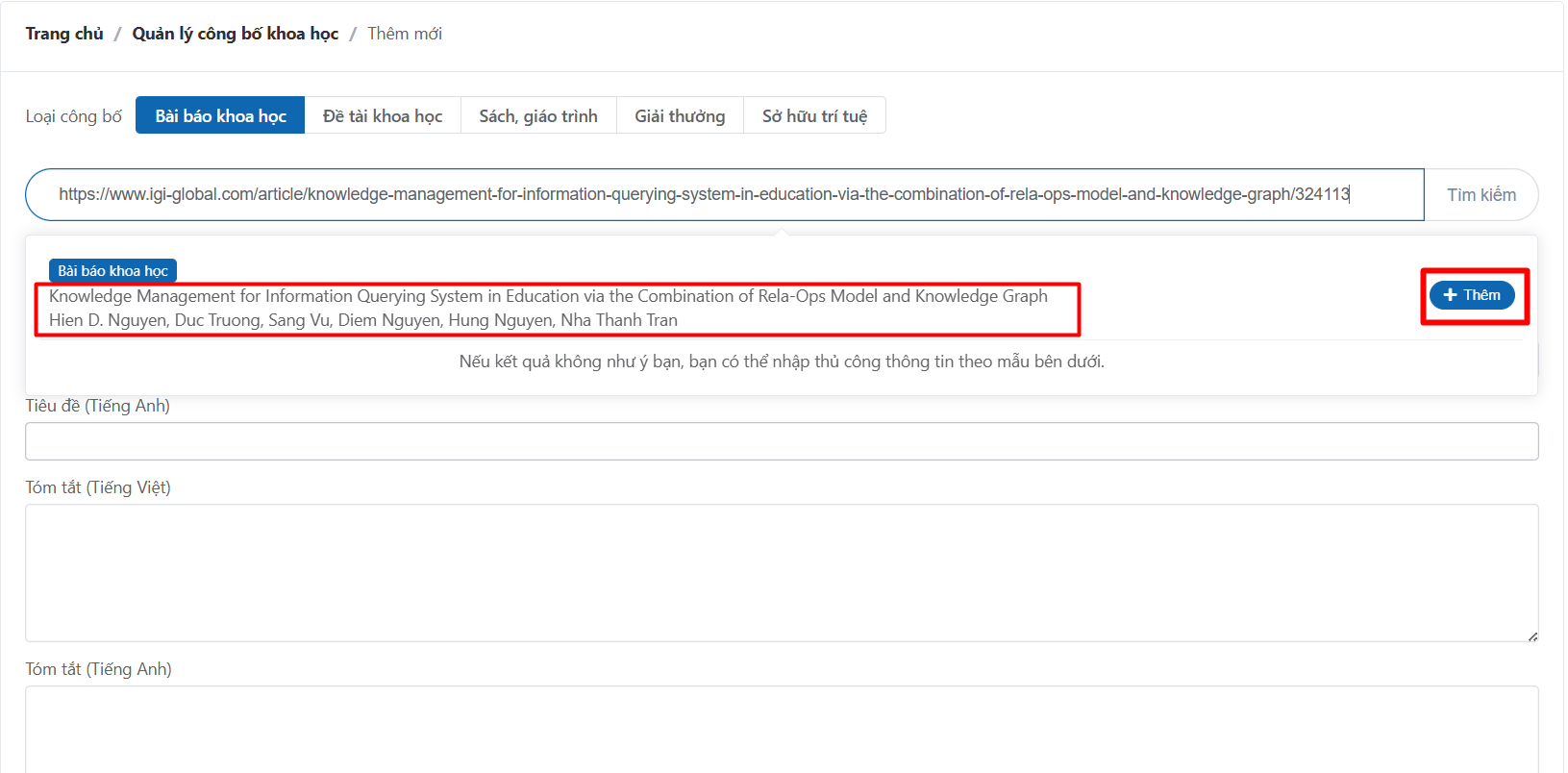
Task: Click into the Tiêu đề (Tiếng Anh) input
Action: [781, 441]
